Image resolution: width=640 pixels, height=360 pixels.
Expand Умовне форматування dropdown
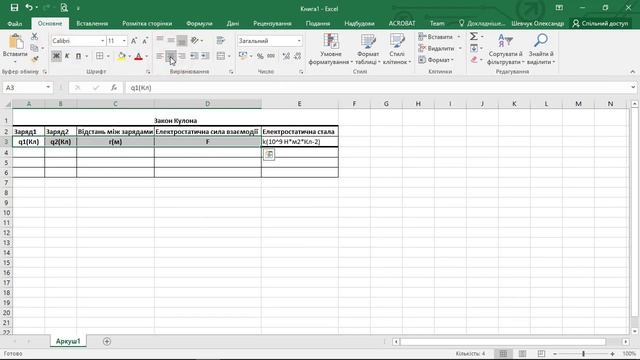click(330, 50)
